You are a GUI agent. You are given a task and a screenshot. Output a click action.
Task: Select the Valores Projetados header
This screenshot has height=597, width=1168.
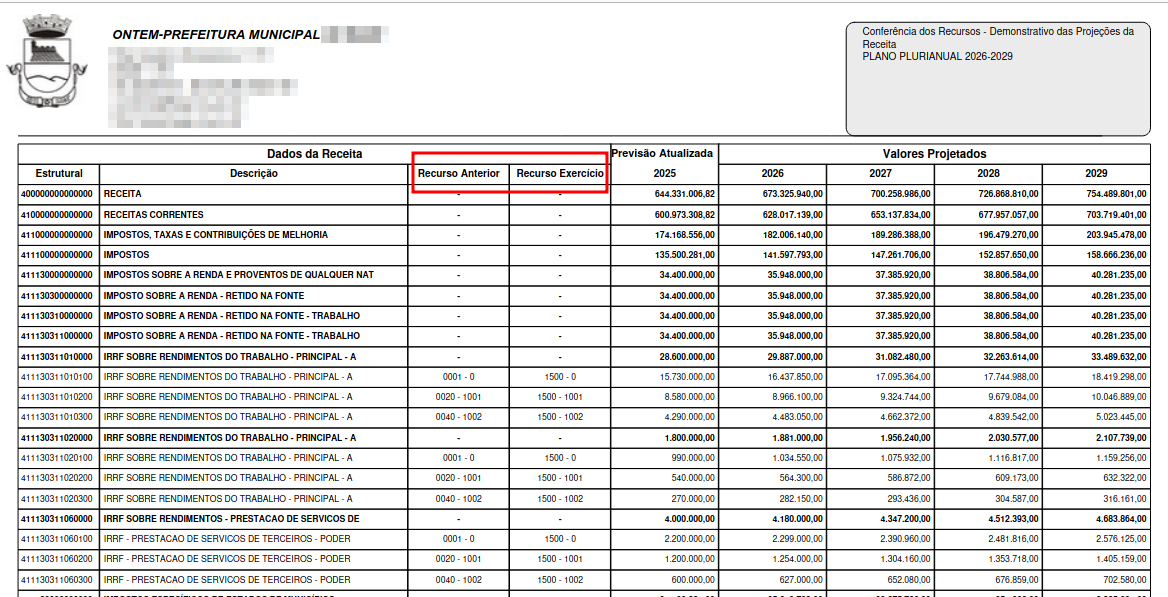934,154
